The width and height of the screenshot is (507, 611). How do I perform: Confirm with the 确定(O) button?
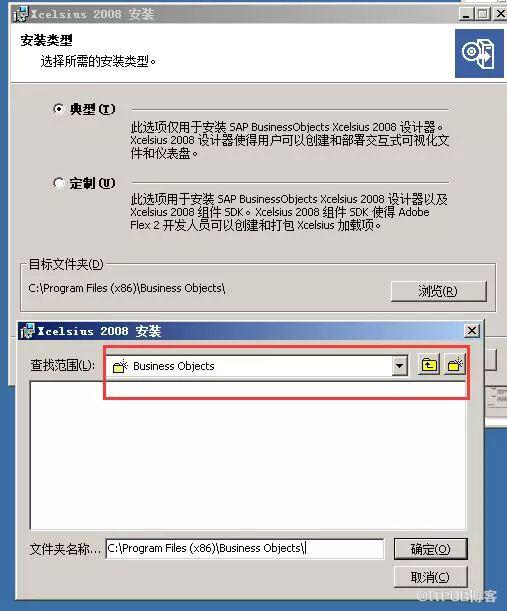pyautogui.click(x=430, y=549)
